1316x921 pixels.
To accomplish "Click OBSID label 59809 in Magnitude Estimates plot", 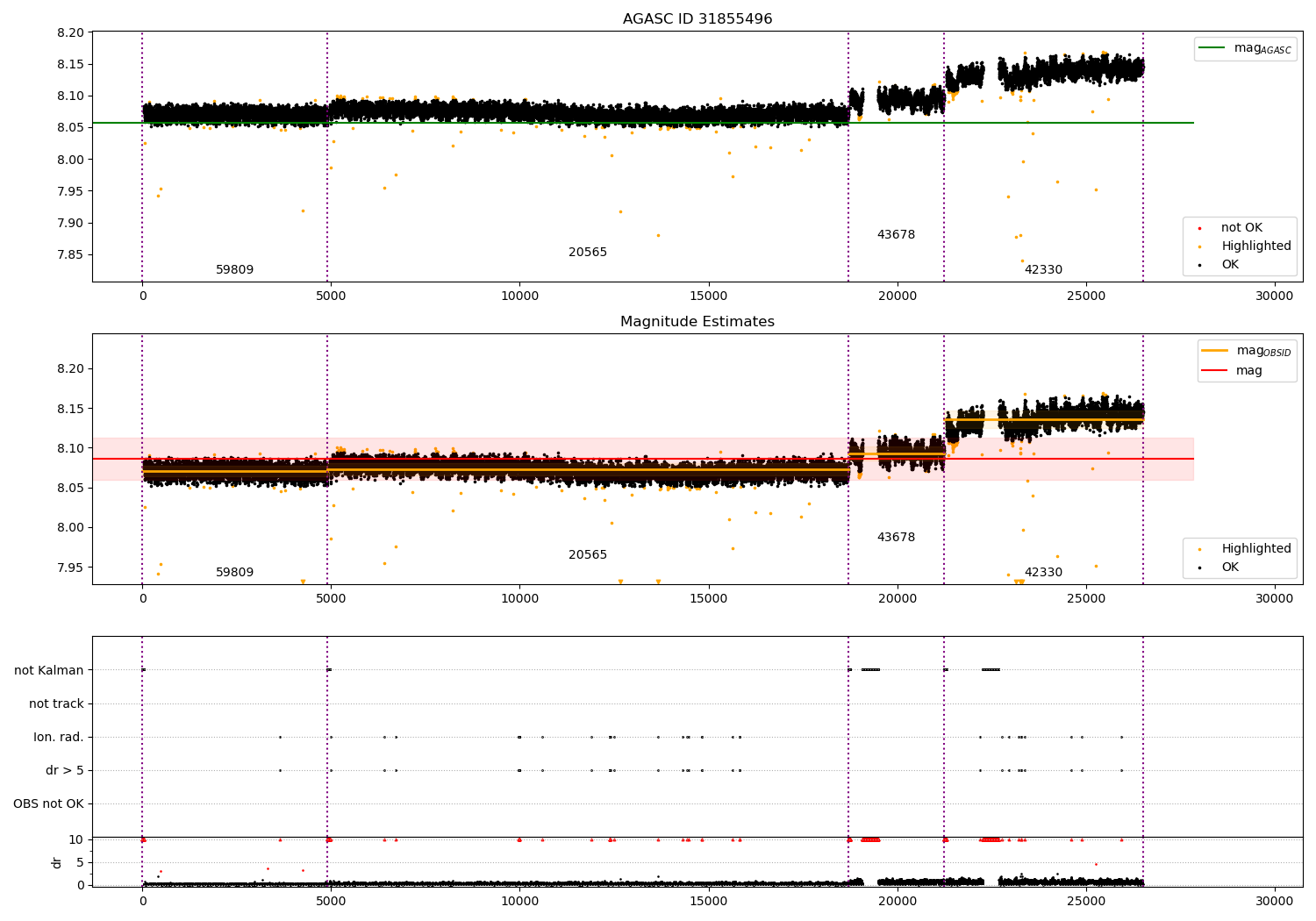I will click(x=235, y=573).
